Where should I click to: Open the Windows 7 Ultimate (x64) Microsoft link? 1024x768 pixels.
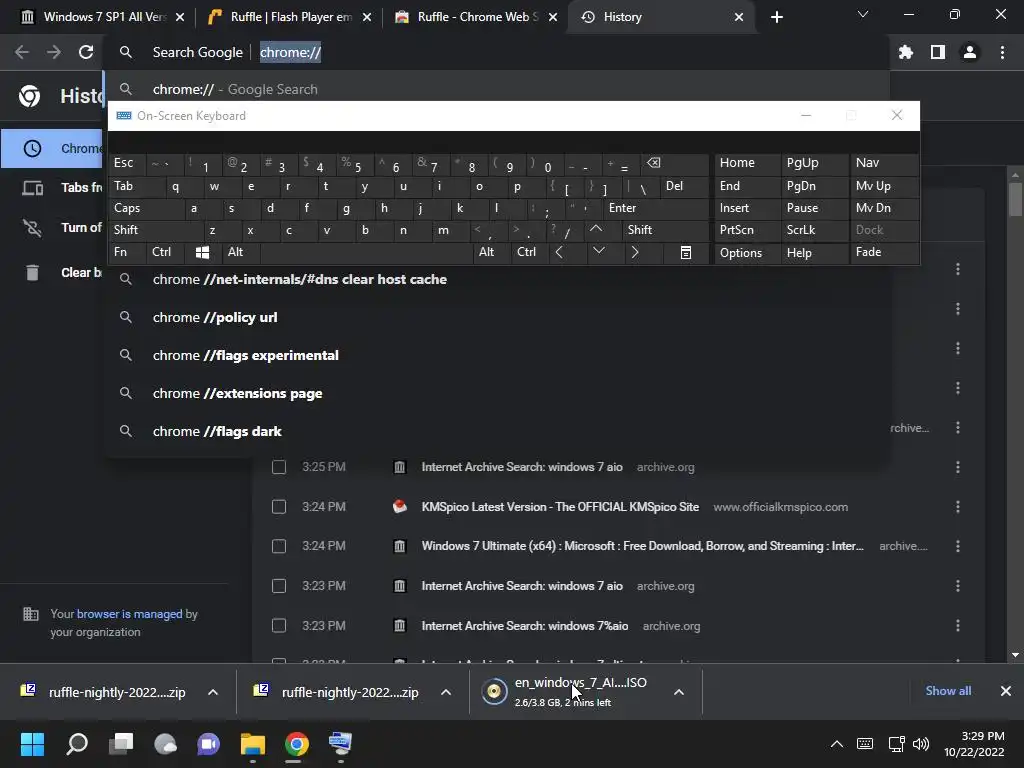pos(642,546)
